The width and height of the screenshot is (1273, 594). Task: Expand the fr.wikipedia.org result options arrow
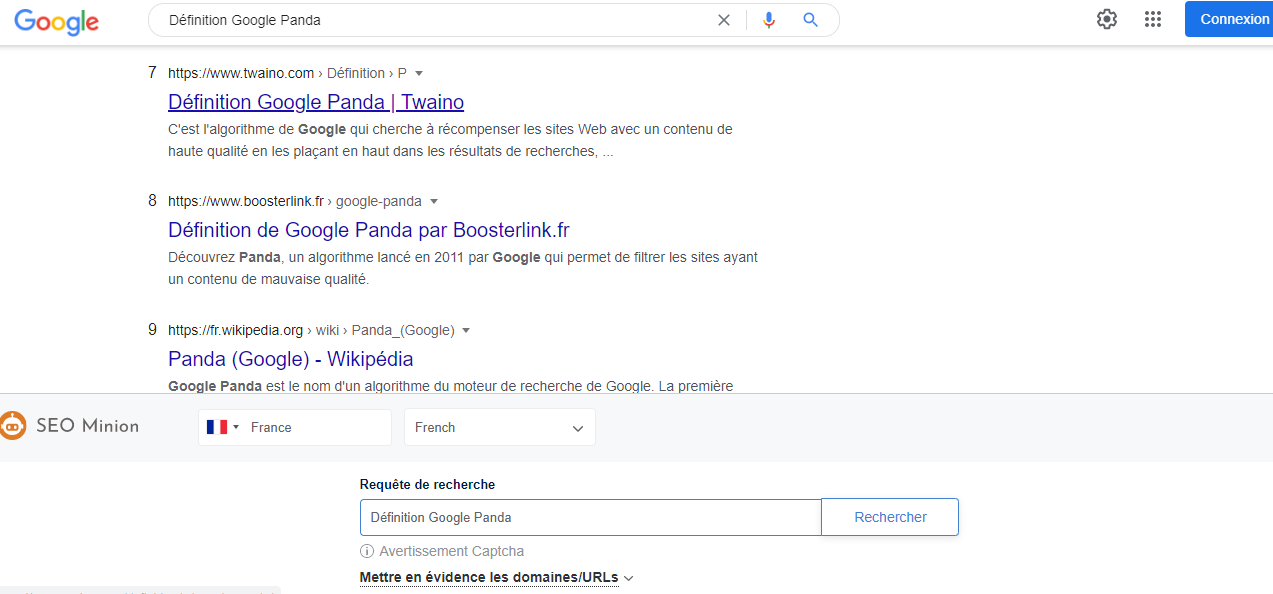[x=466, y=330]
